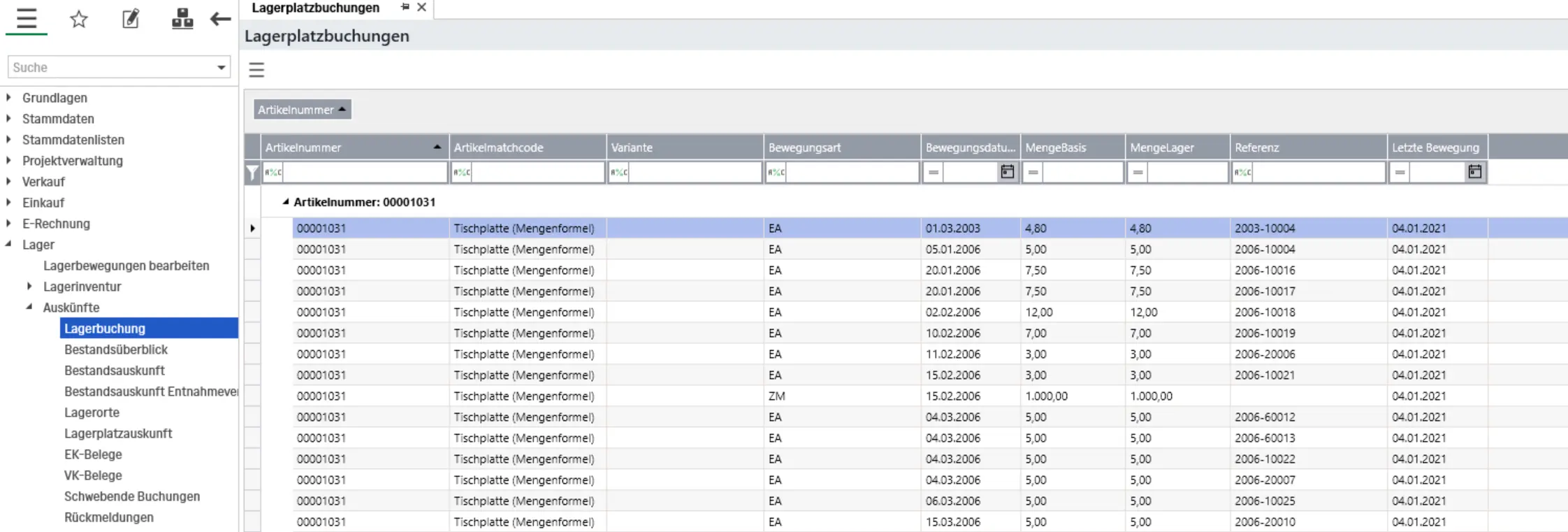Click the row indicator arrow of the selected row
This screenshot has width=1568, height=532.
click(252, 228)
